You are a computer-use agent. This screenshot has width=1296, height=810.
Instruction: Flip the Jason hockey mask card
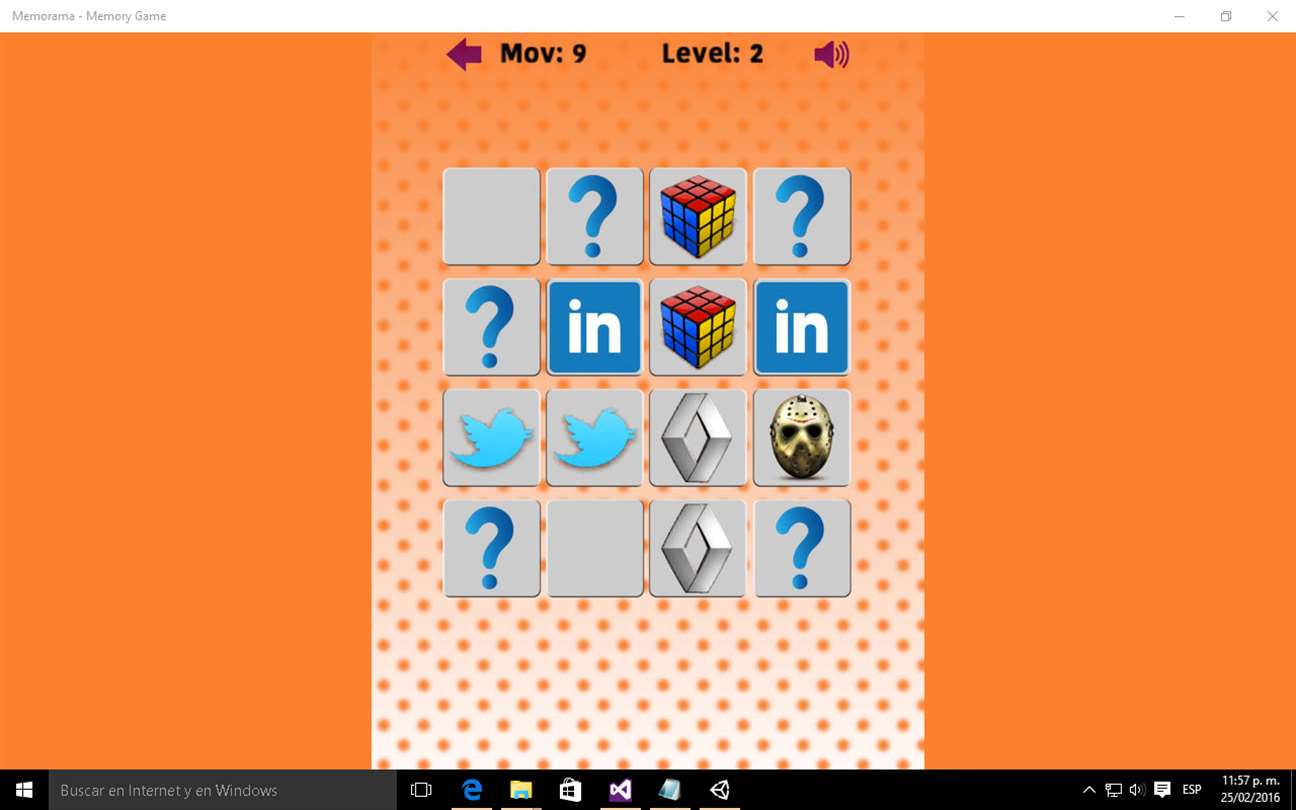point(802,438)
